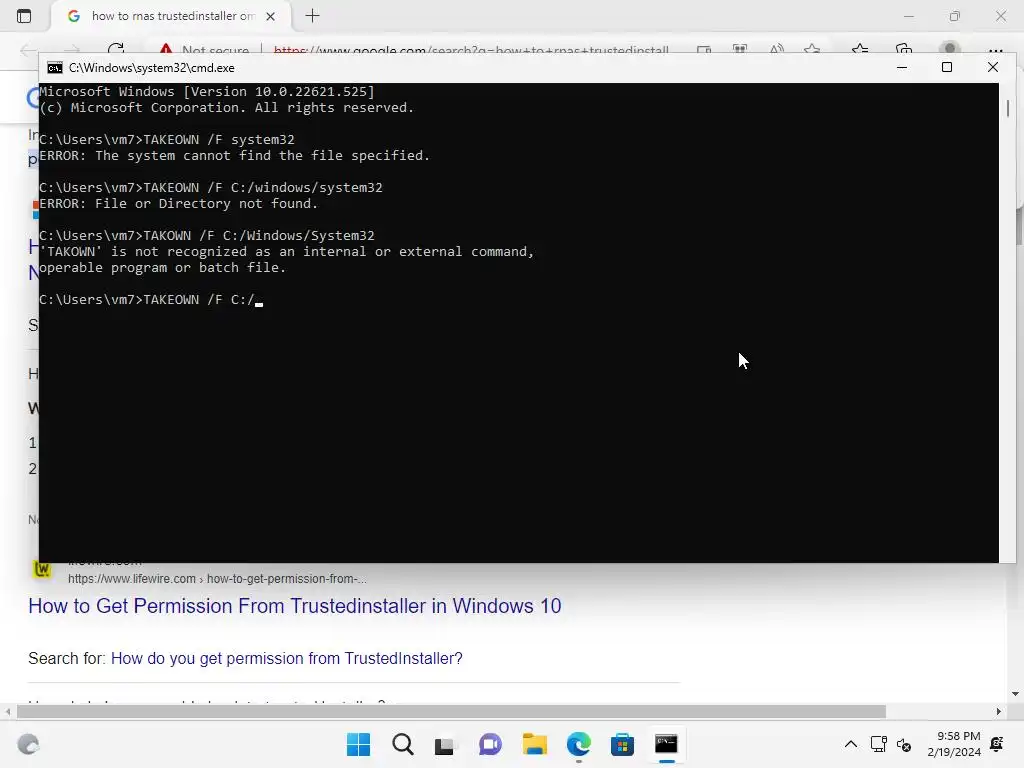1024x768 pixels.
Task: Open Edge tab actions menu icon
Action: [x=24, y=16]
